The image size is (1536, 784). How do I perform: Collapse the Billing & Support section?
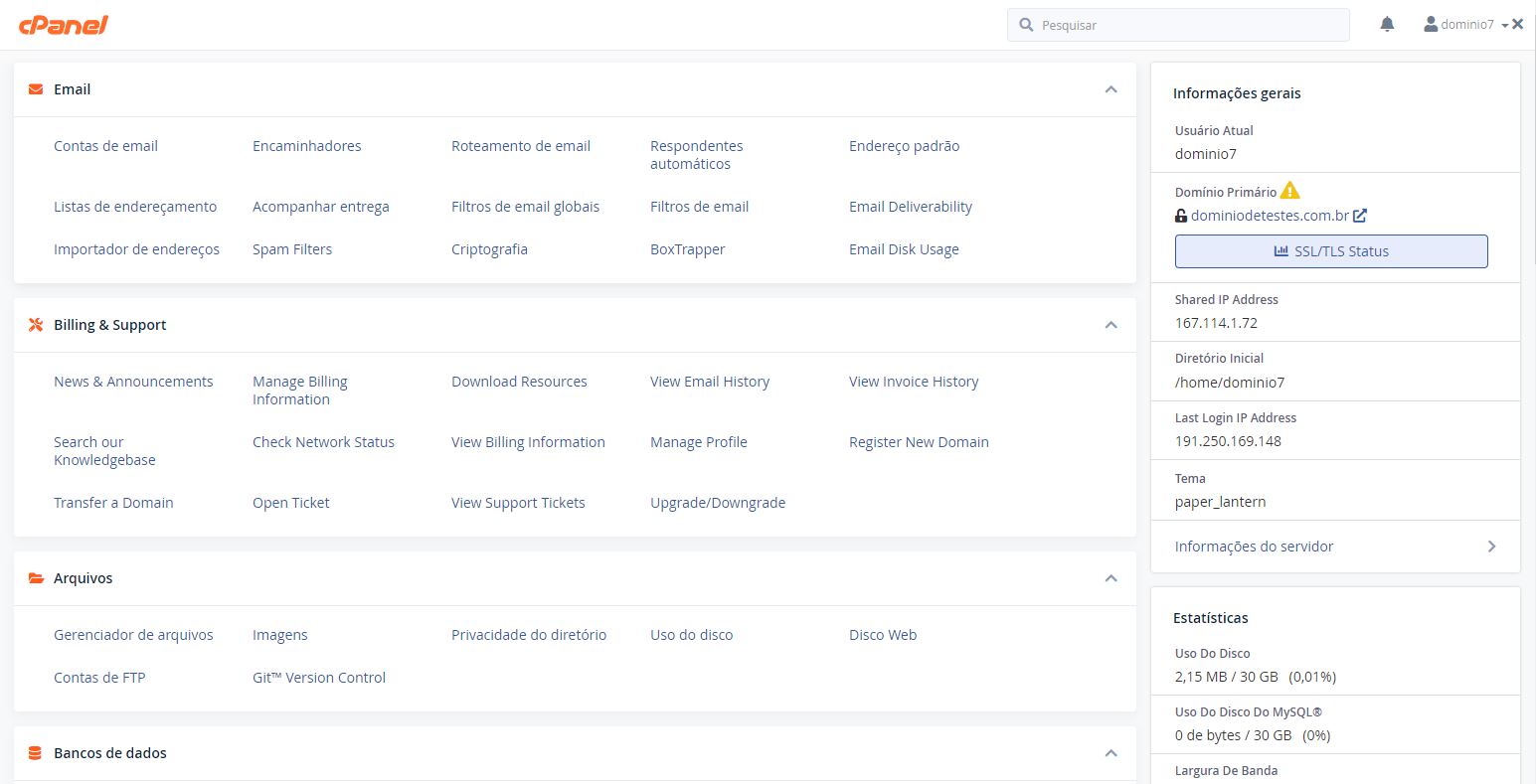(1110, 324)
